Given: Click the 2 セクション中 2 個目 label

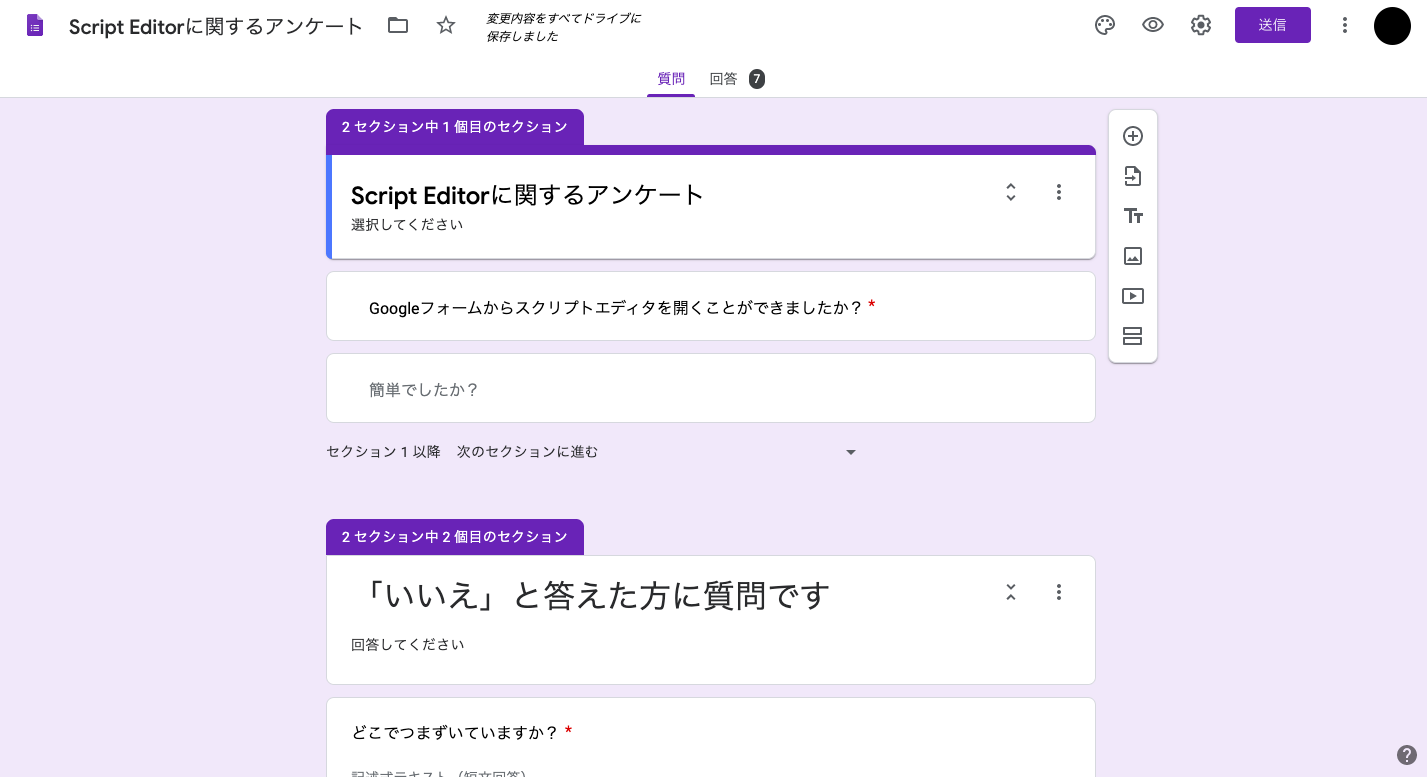Looking at the screenshot, I should point(455,537).
